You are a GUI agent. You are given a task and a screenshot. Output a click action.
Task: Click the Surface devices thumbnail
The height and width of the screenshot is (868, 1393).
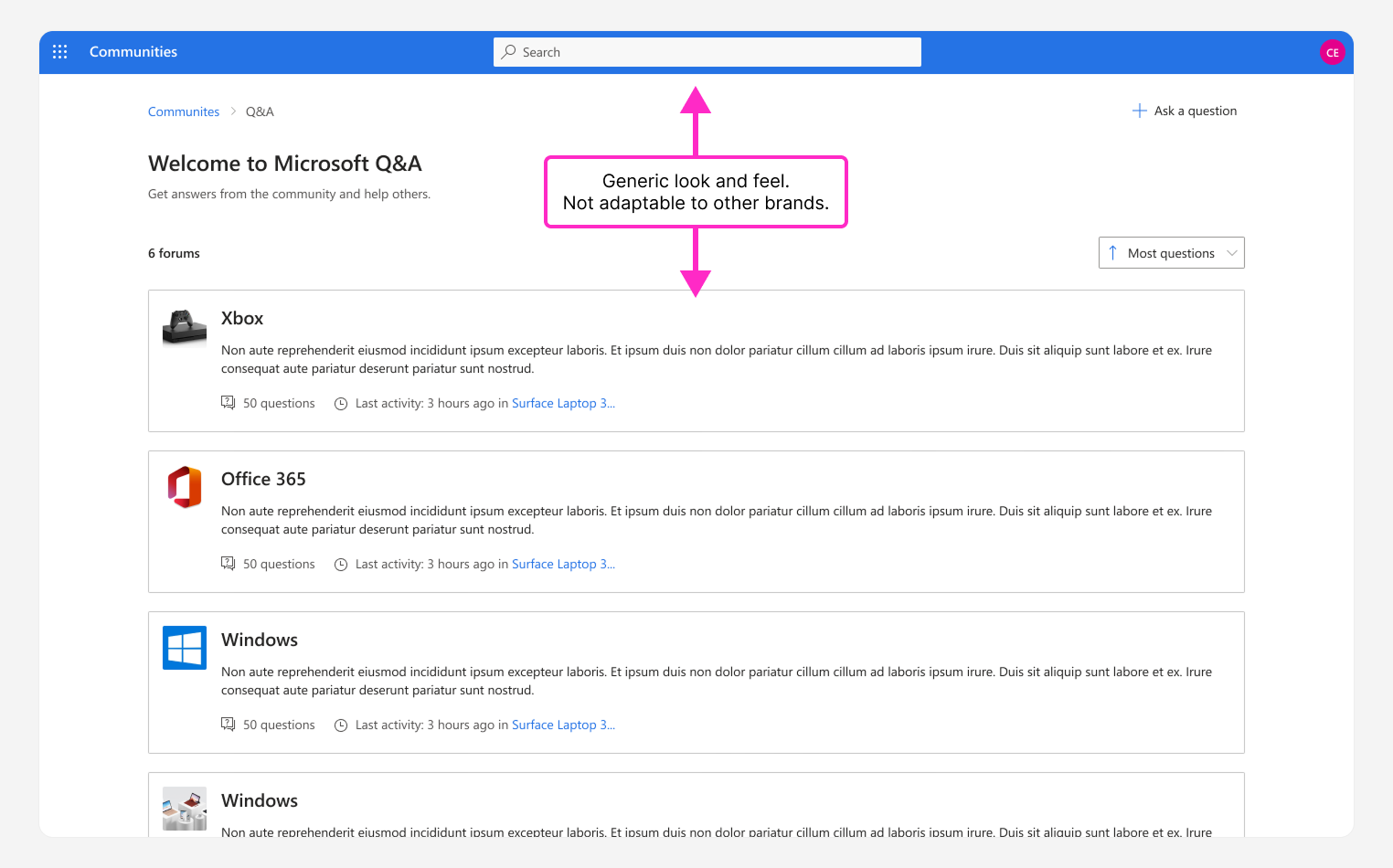tap(185, 810)
